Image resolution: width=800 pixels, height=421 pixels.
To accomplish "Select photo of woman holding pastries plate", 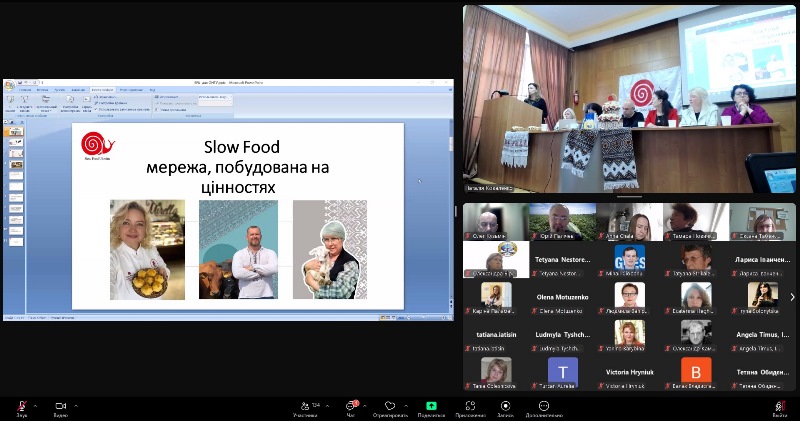I will (147, 250).
